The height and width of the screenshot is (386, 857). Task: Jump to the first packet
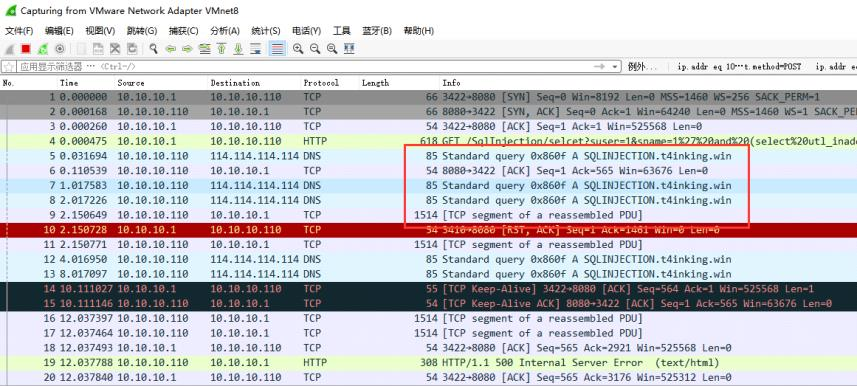click(x=221, y=49)
